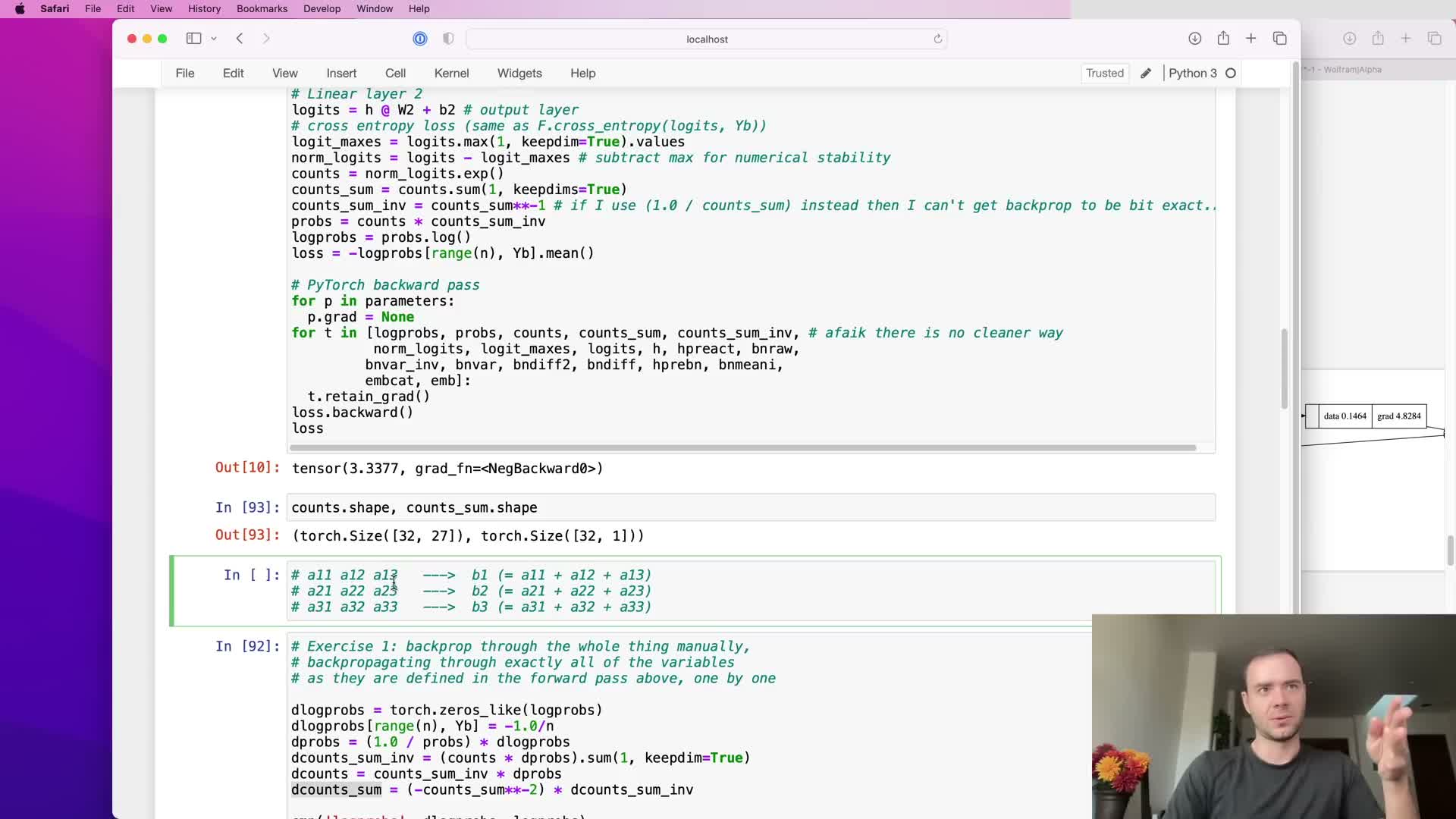The image size is (1456, 819).
Task: Click the Python 3 kernel indicator
Action: click(x=1192, y=74)
